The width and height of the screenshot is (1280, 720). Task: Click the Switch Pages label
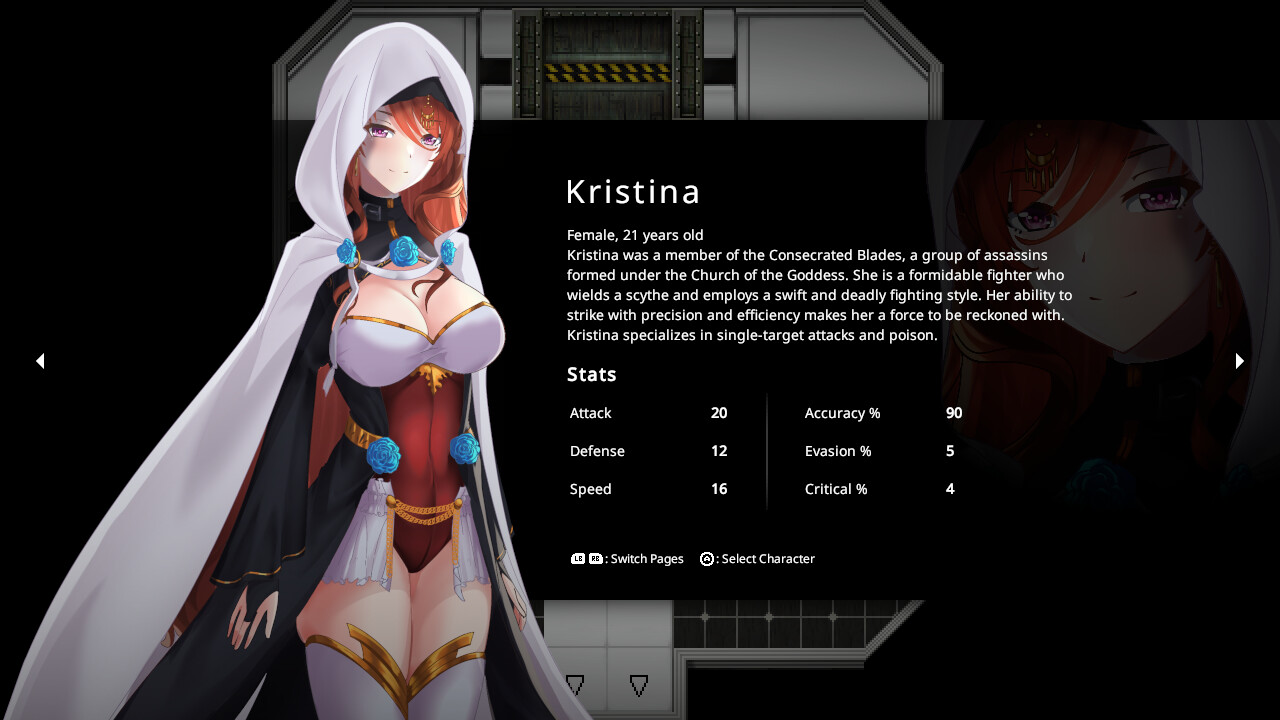(x=647, y=559)
